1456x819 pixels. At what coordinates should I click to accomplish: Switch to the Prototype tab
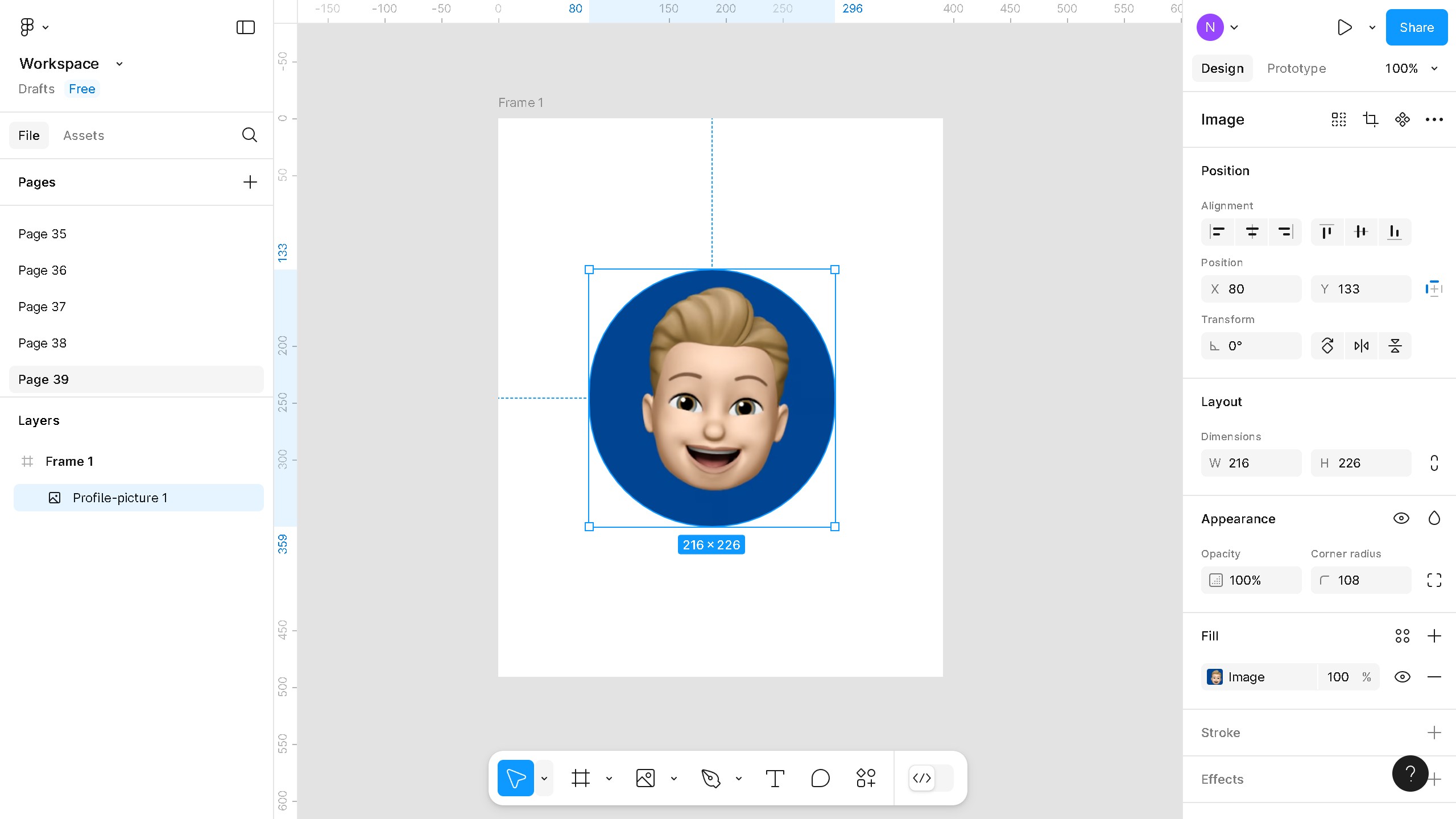pyautogui.click(x=1296, y=68)
